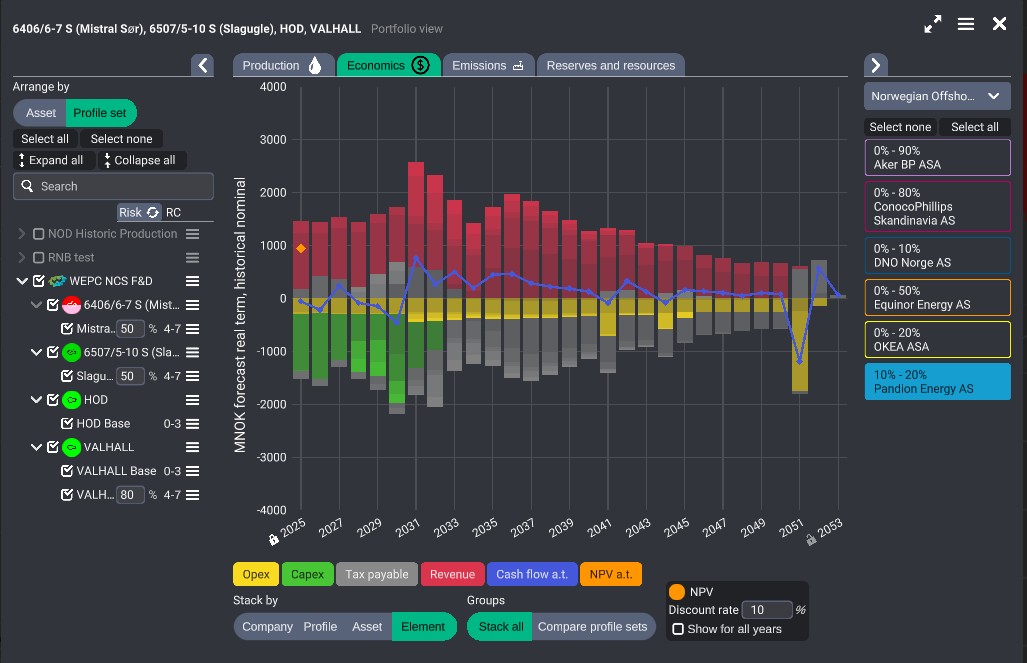Open hamburger menu for WEPC NCS F&D
The width and height of the screenshot is (1027, 663).
(192, 281)
